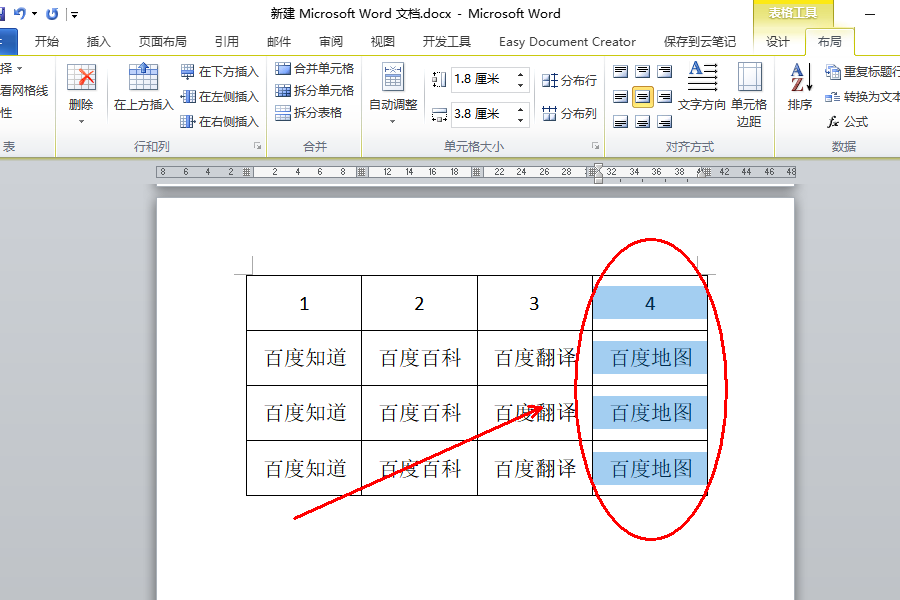
Task: Open the 行和列 dialog launcher
Action: 258,146
